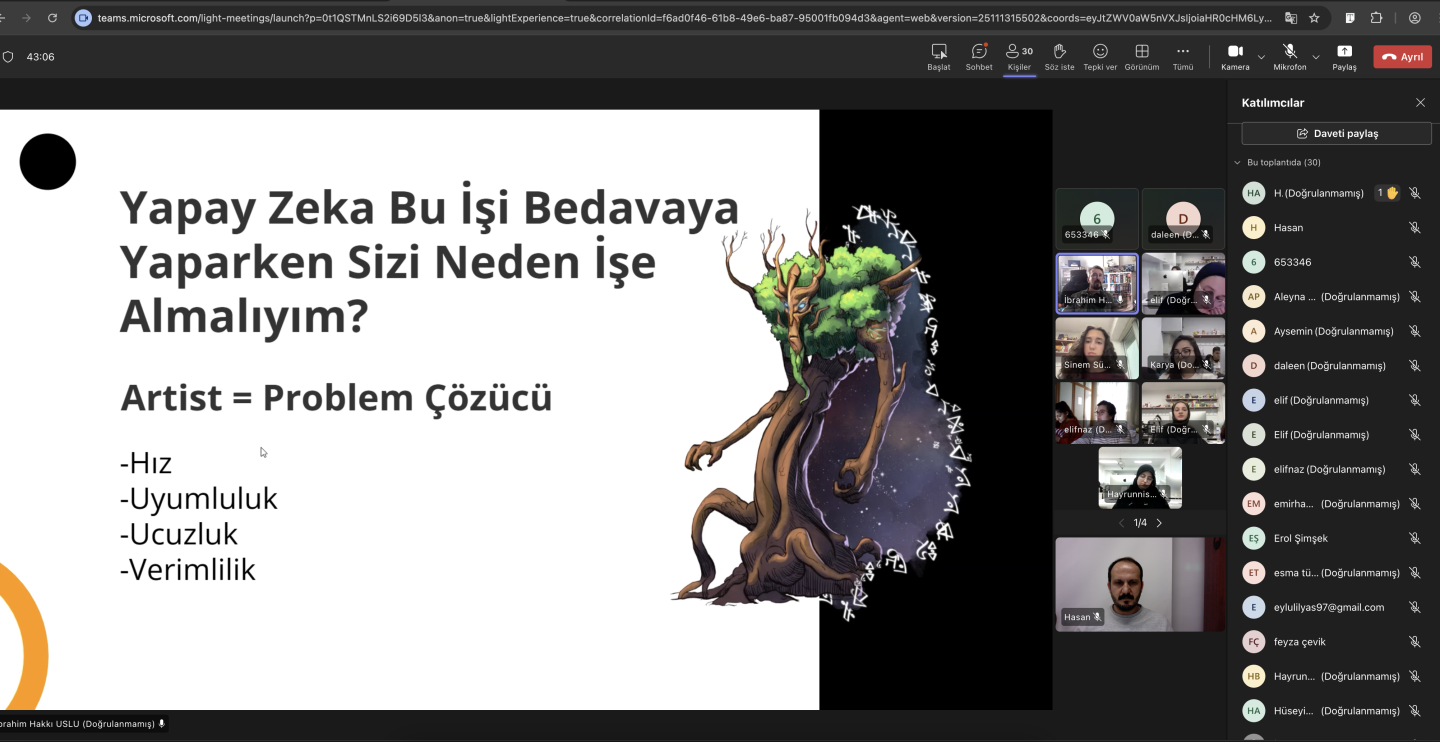Open the Tümü more options menu
The image size is (1440, 742).
(x=1183, y=56)
